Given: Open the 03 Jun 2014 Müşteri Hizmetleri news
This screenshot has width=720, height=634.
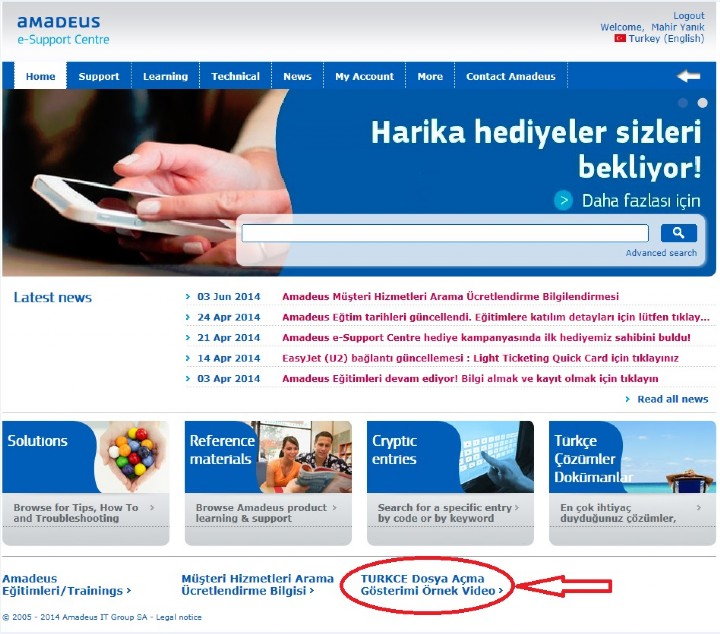Looking at the screenshot, I should [x=450, y=297].
